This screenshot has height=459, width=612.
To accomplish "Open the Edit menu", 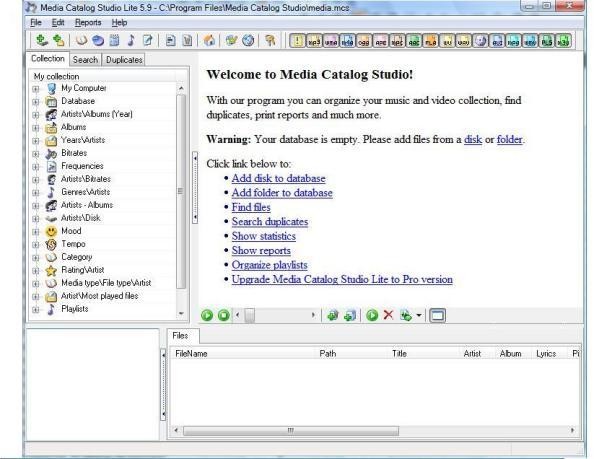I will point(58,23).
